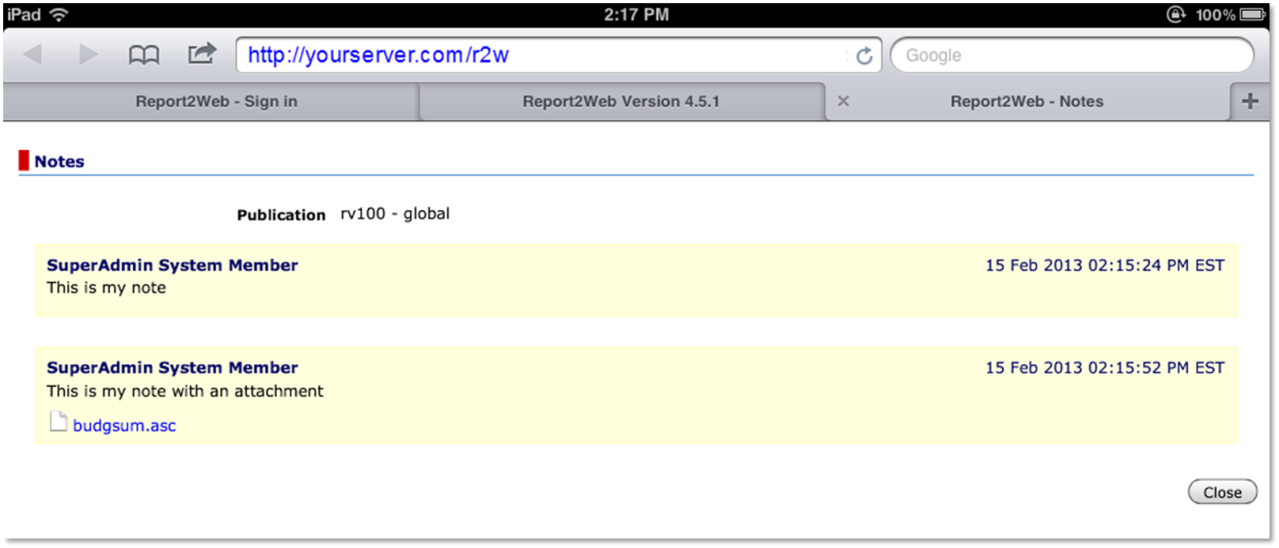The height and width of the screenshot is (548, 1279).
Task: Tap the Google search field
Action: point(1071,56)
